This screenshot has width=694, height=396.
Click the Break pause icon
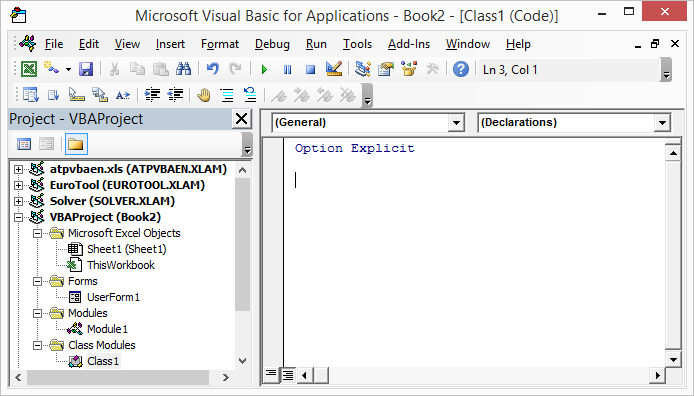tap(288, 69)
